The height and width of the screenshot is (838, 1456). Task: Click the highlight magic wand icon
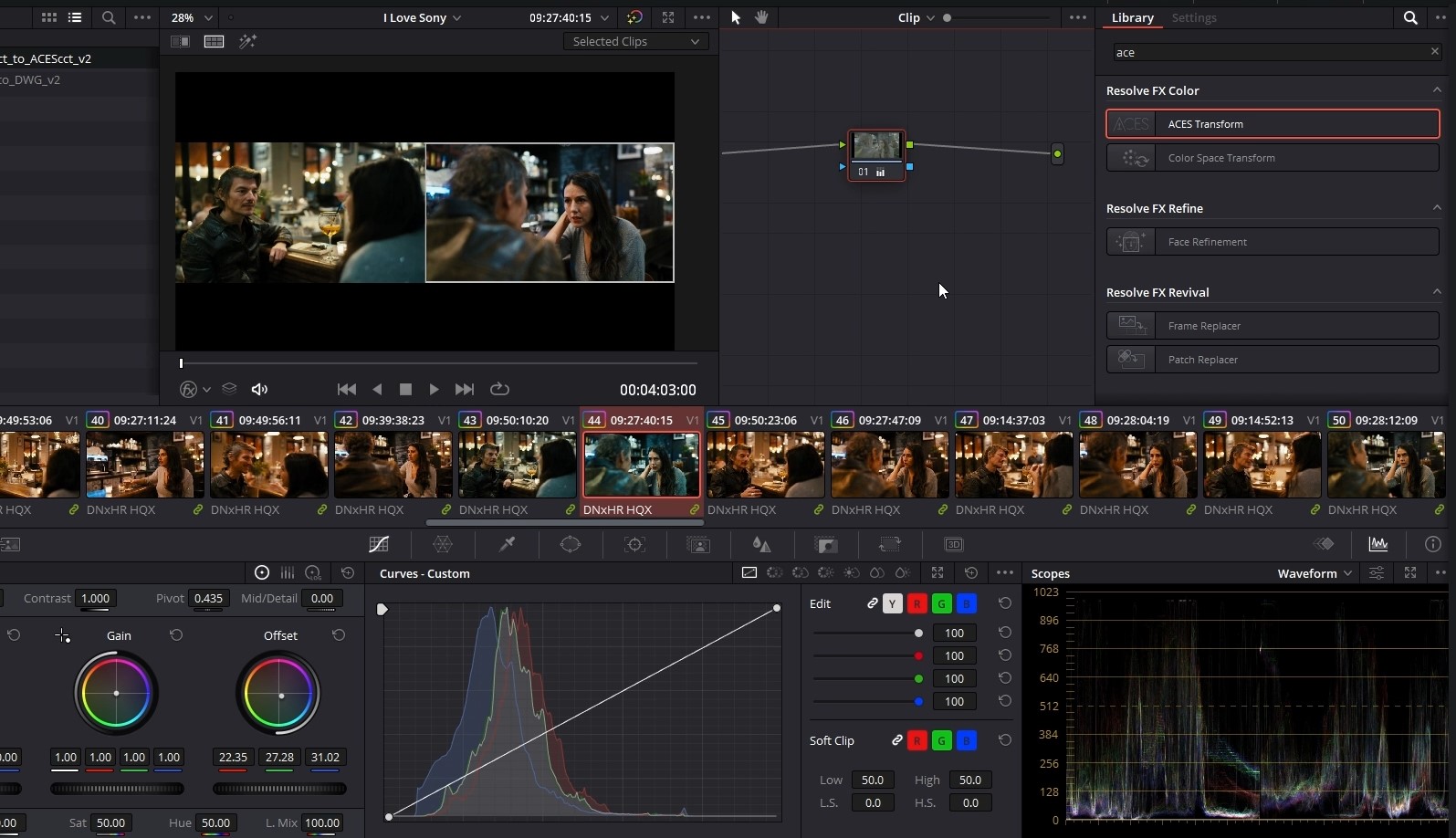click(247, 41)
